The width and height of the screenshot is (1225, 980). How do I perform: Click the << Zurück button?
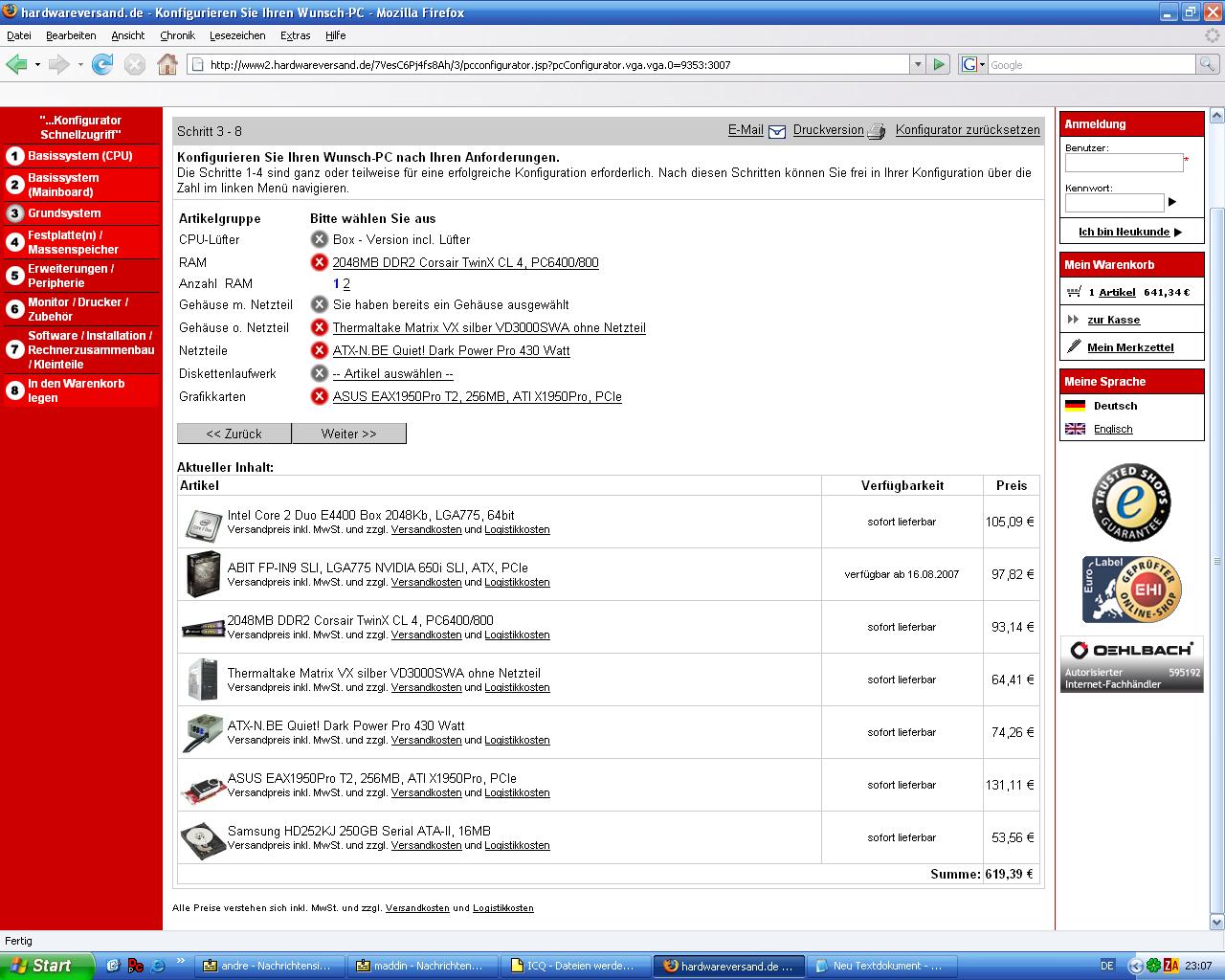coord(234,434)
